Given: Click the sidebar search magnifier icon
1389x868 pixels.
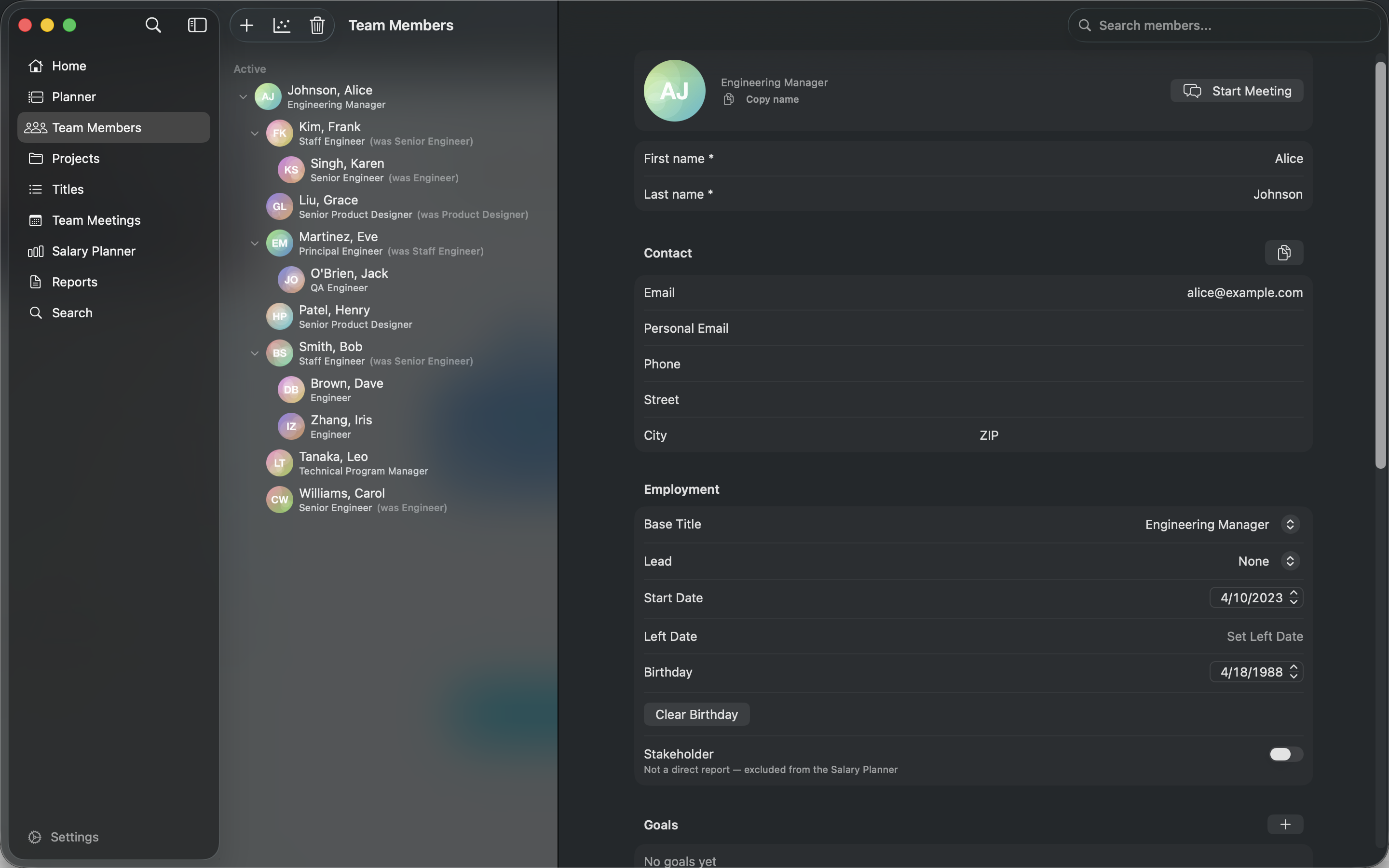Looking at the screenshot, I should (x=153, y=25).
